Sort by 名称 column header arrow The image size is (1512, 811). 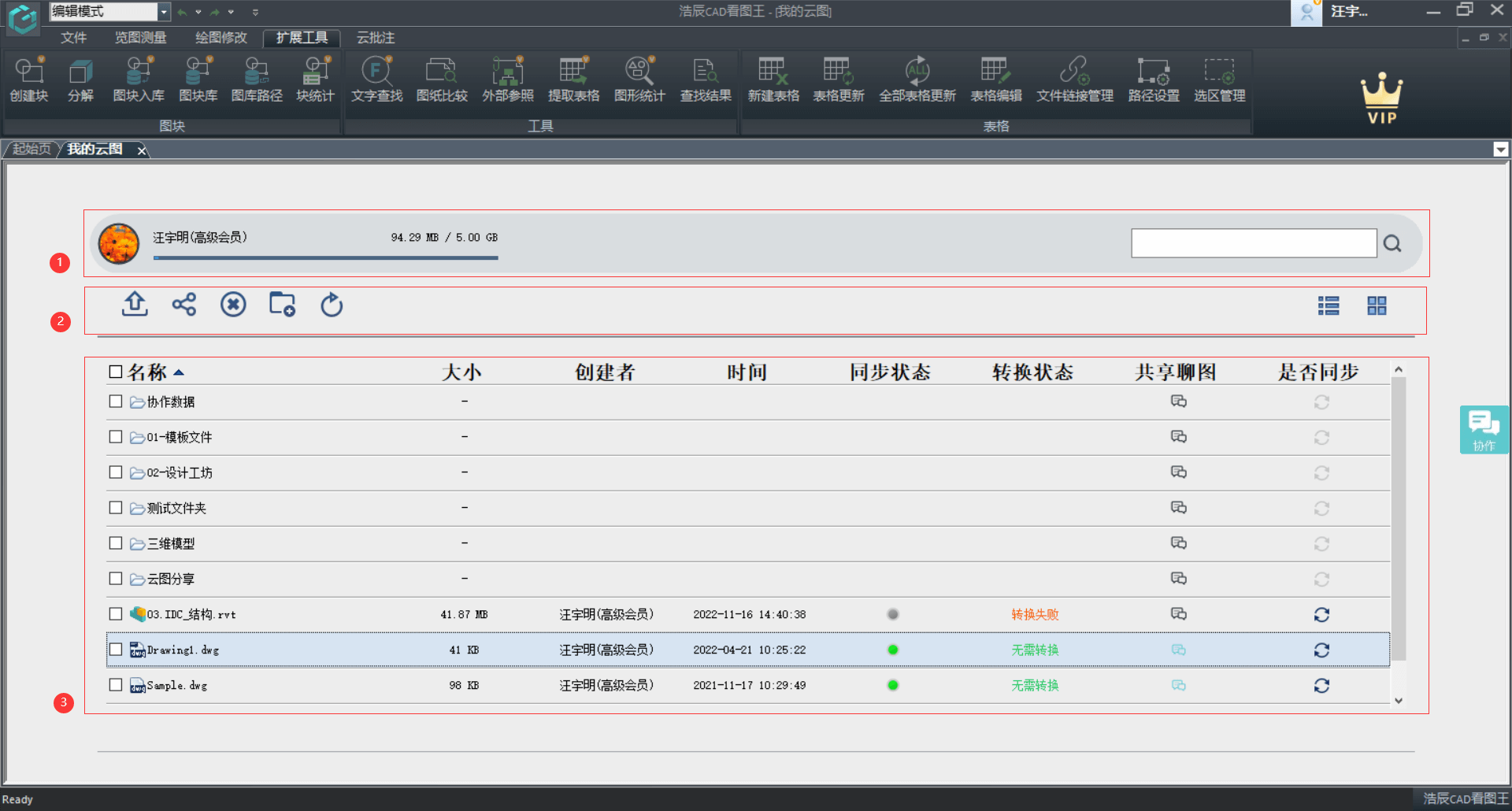(x=179, y=372)
